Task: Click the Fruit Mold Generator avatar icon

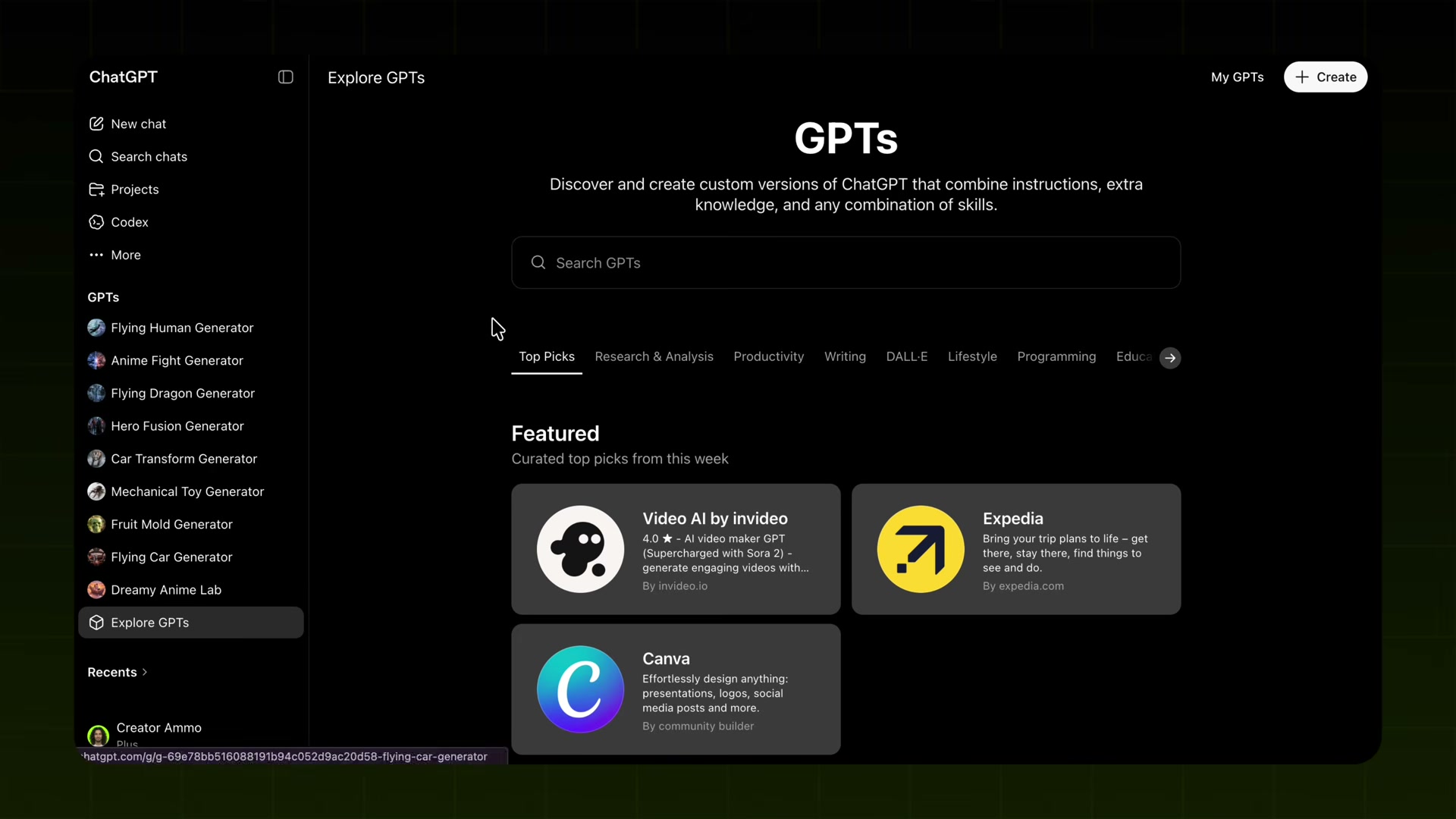Action: click(x=96, y=524)
